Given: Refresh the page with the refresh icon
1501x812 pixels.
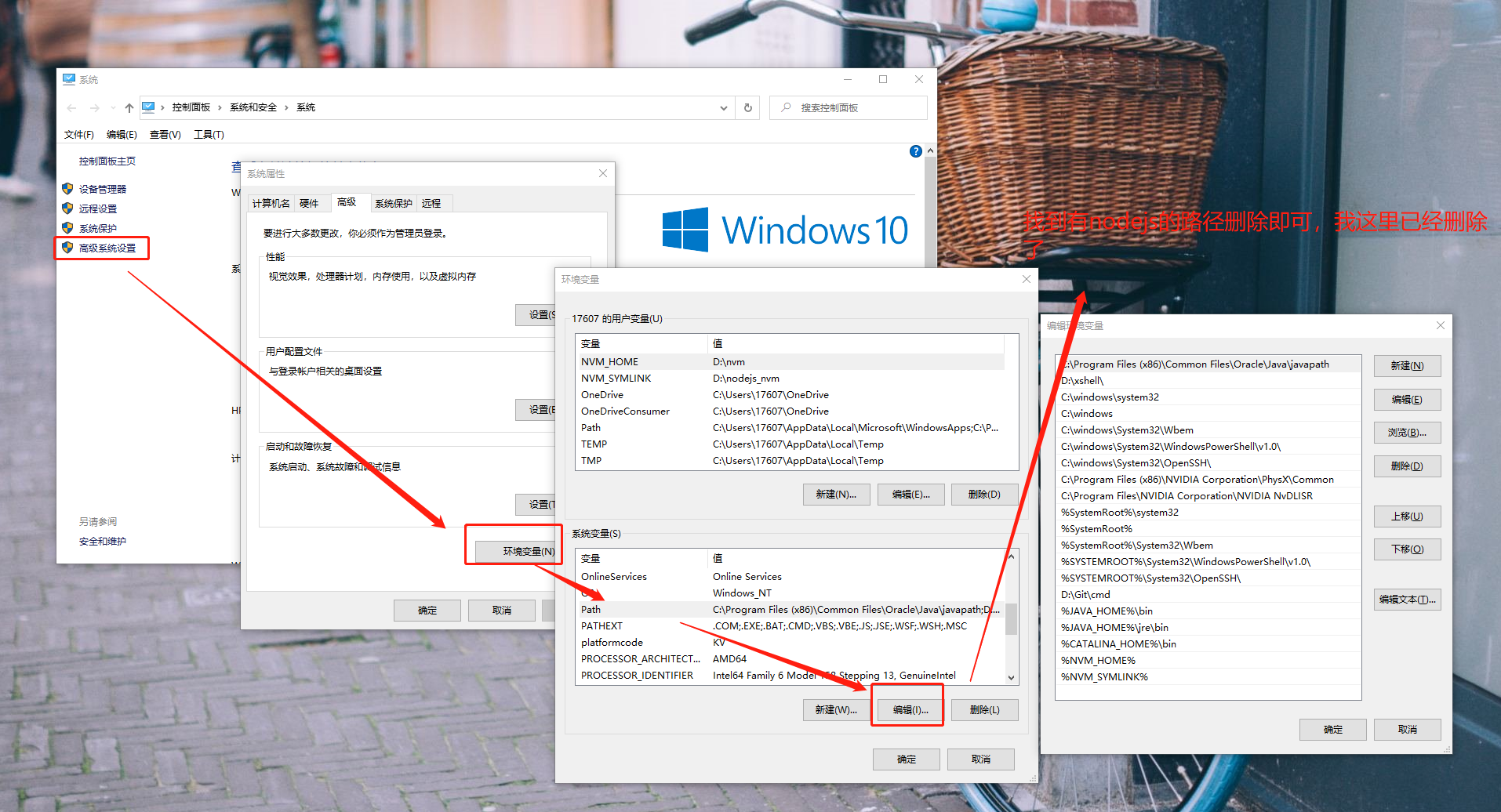Looking at the screenshot, I should click(x=747, y=107).
